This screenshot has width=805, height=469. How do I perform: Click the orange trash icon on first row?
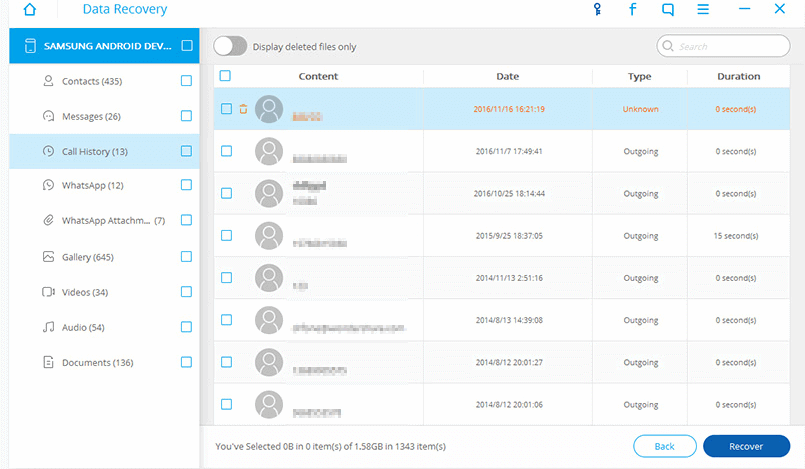coord(243,109)
